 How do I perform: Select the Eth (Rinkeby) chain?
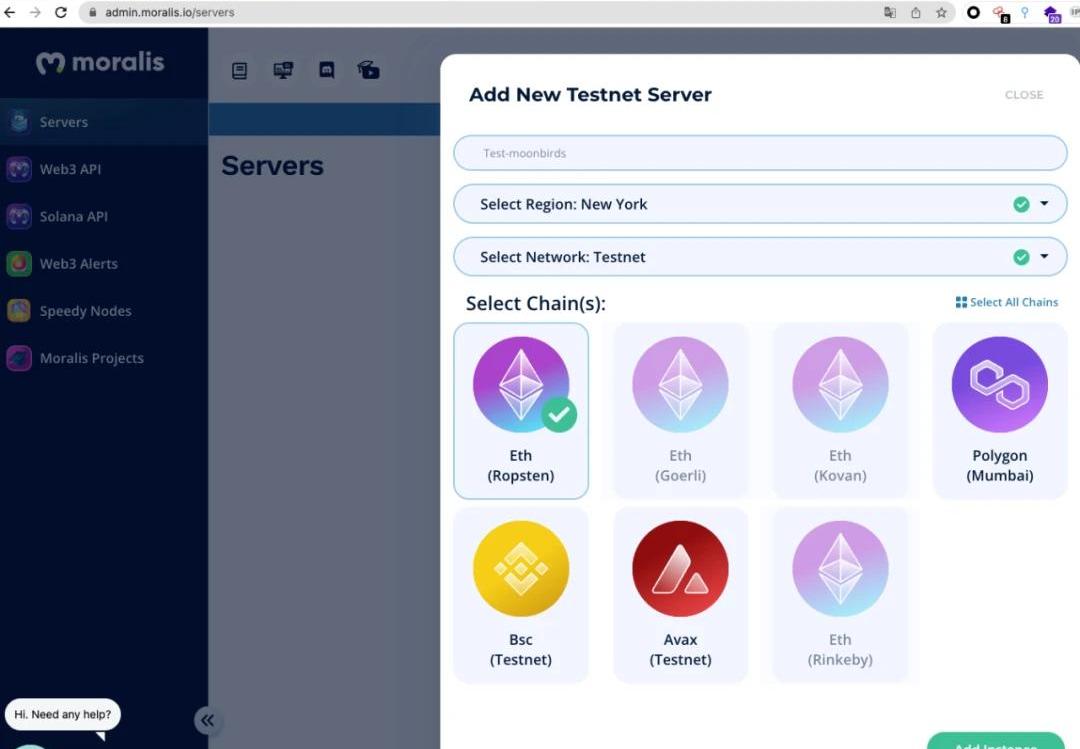click(840, 595)
